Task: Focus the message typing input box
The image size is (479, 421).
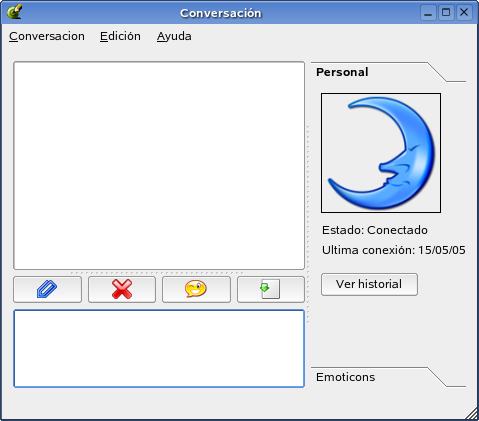Action: [x=159, y=349]
